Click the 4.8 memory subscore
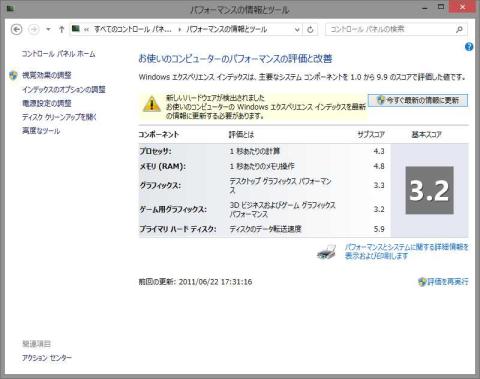The image size is (480, 379). 379,166
